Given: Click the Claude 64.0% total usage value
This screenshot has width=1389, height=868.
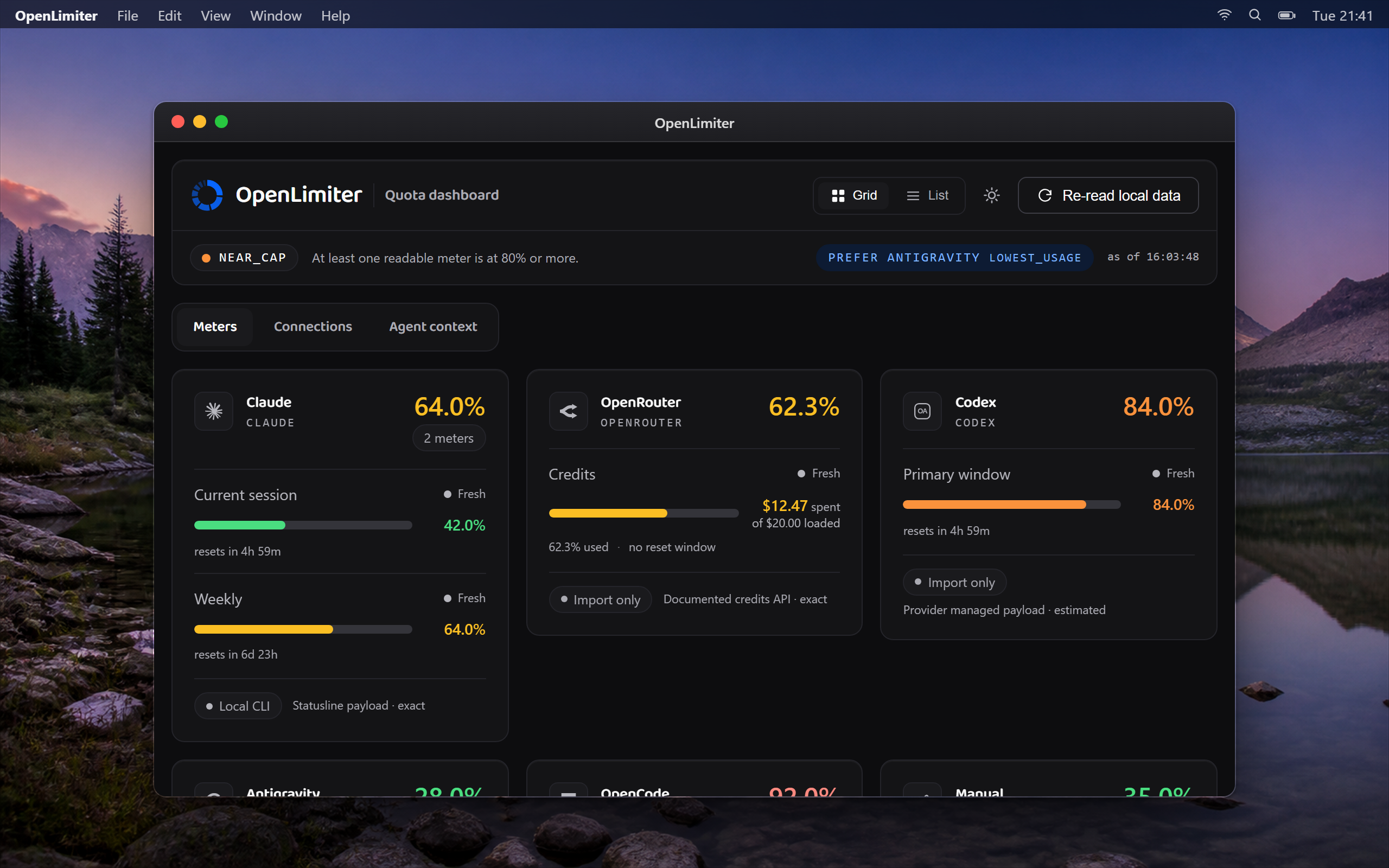Looking at the screenshot, I should coord(449,406).
